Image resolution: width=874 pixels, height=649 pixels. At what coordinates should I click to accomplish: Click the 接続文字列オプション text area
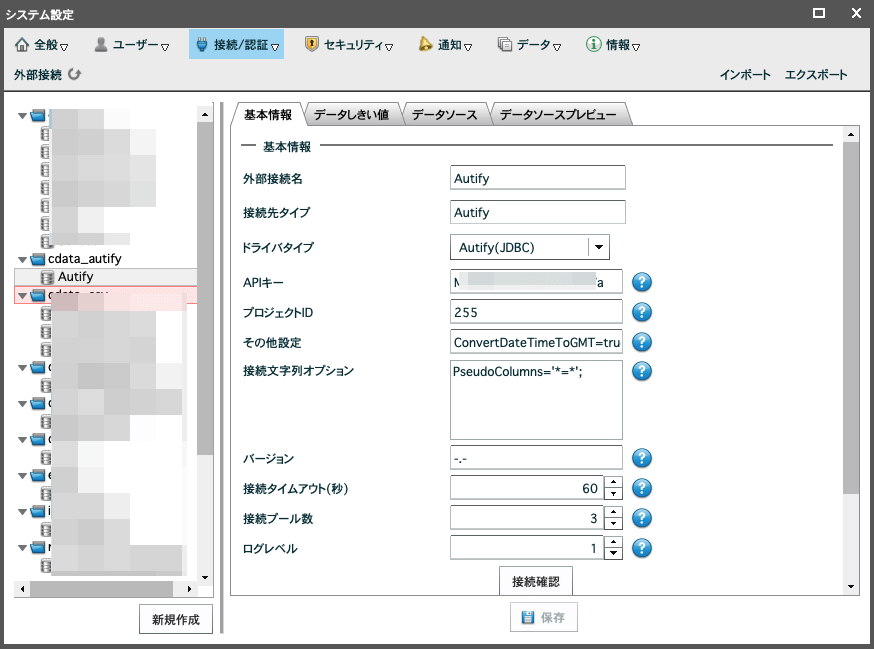(536, 400)
